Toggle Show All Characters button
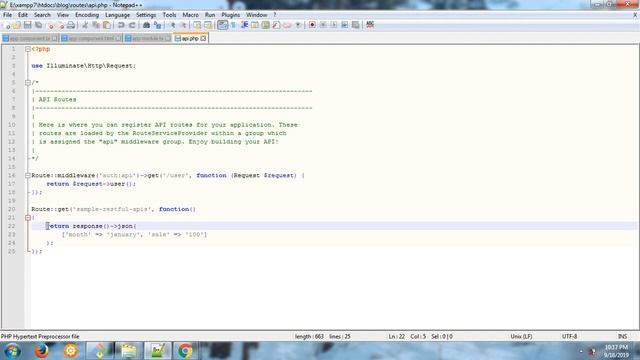Viewport: 640px width, 360px height. click(x=233, y=25)
